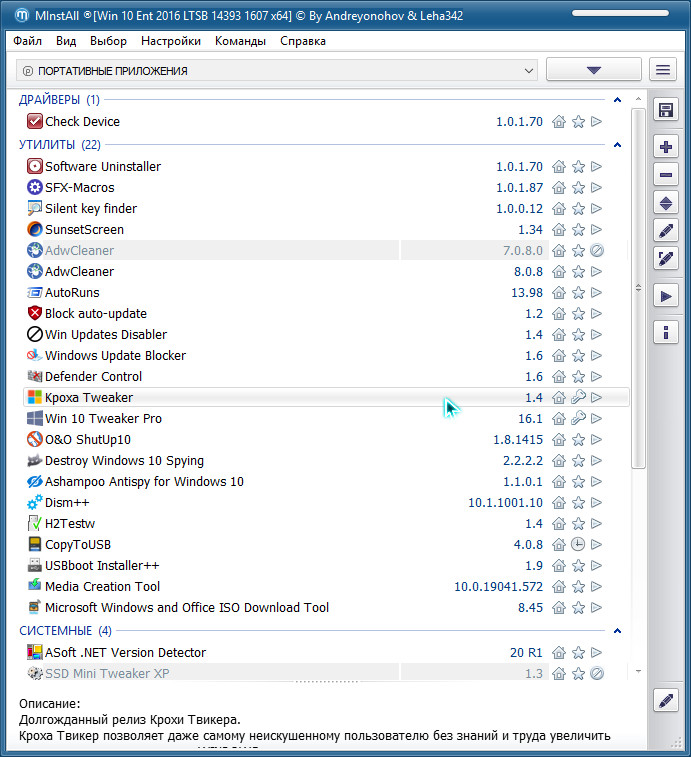691x757 pixels.
Task: Click the home icon for Block auto-update
Action: [559, 314]
